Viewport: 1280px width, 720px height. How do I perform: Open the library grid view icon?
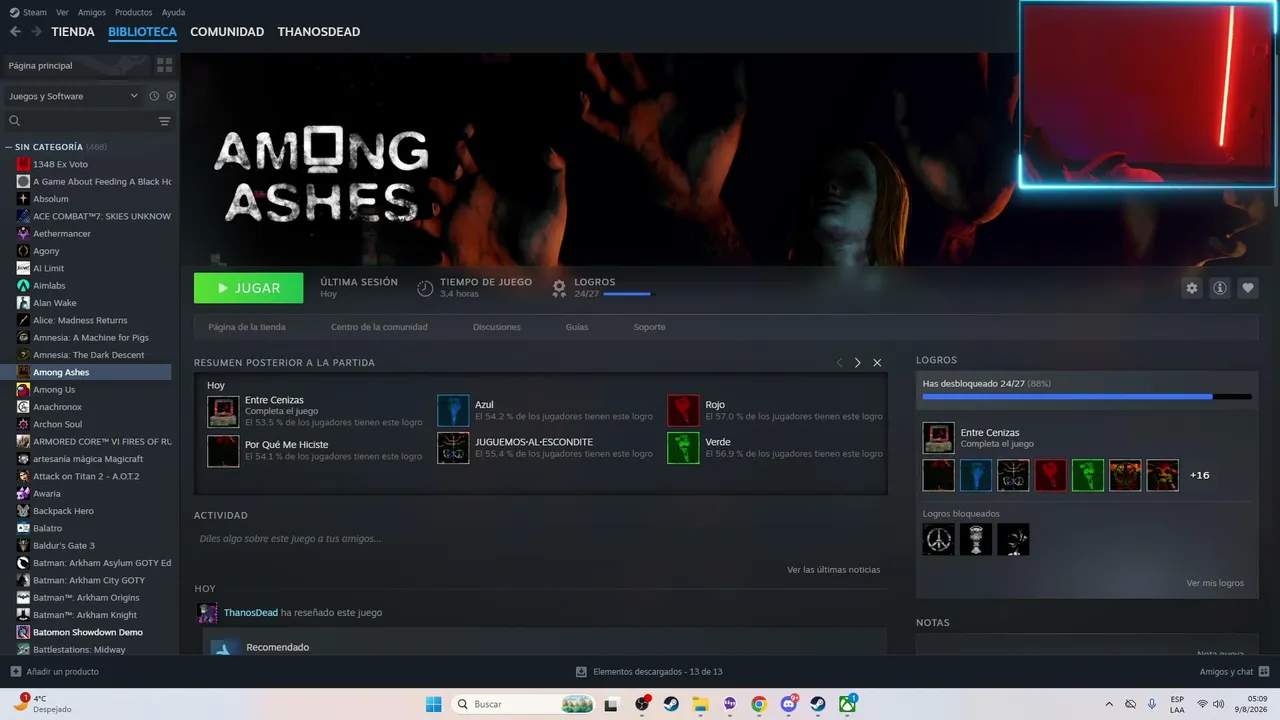(x=164, y=65)
